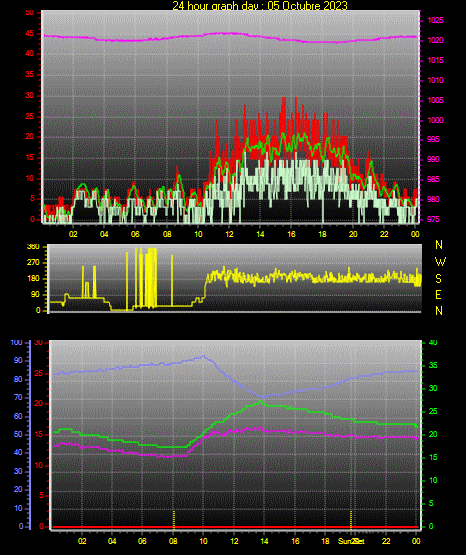Click the yellow 360 wind direction label

click(x=33, y=247)
